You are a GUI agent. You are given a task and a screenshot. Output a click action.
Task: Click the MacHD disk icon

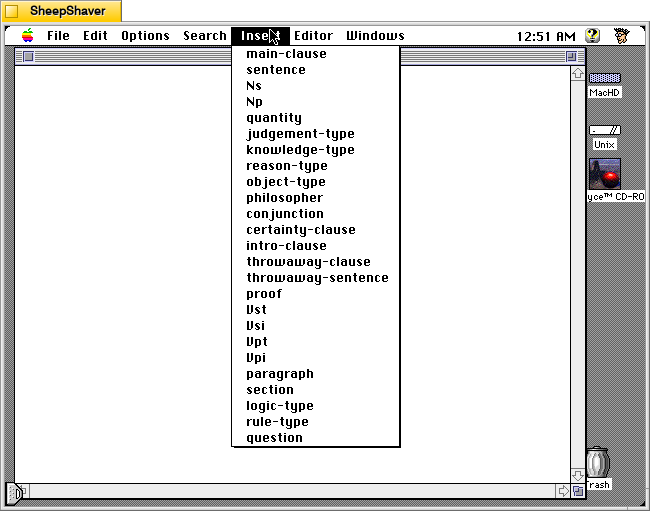(604, 79)
